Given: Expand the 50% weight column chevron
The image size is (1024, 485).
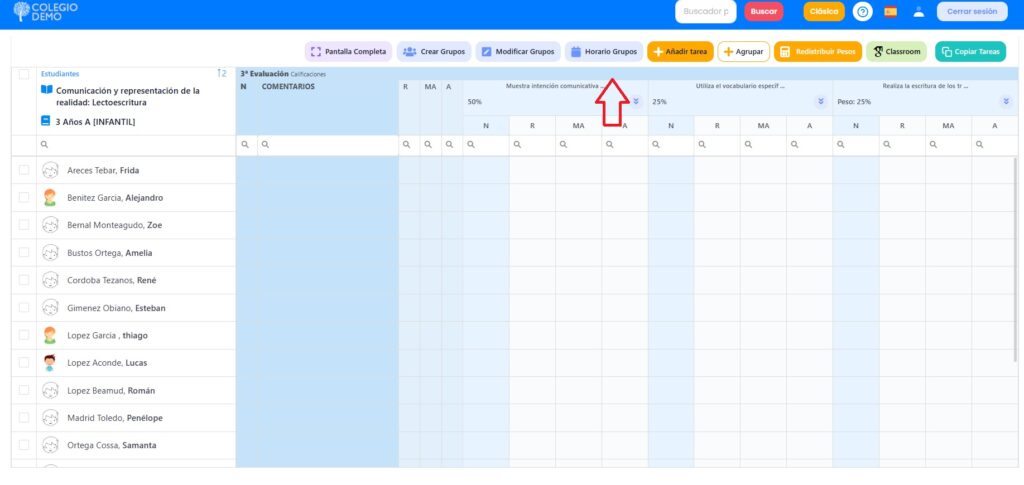Looking at the screenshot, I should coord(636,101).
